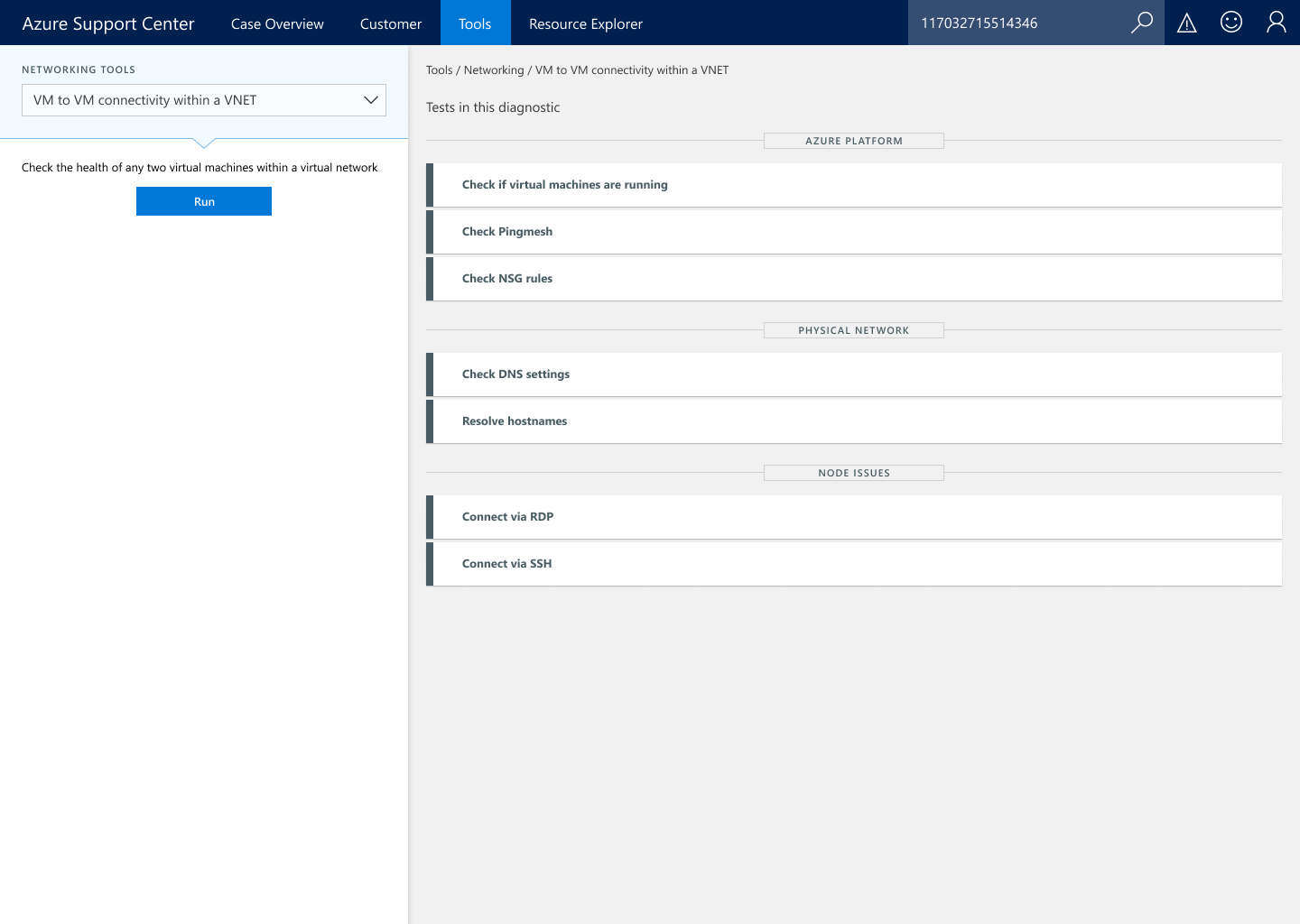This screenshot has width=1300, height=924.
Task: Click the PHYSICAL NETWORK section label
Action: [854, 330]
